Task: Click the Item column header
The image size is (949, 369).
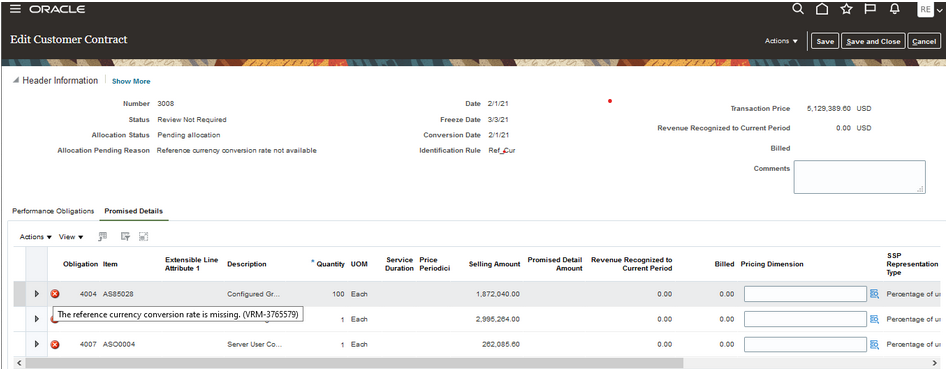Action: (x=110, y=264)
